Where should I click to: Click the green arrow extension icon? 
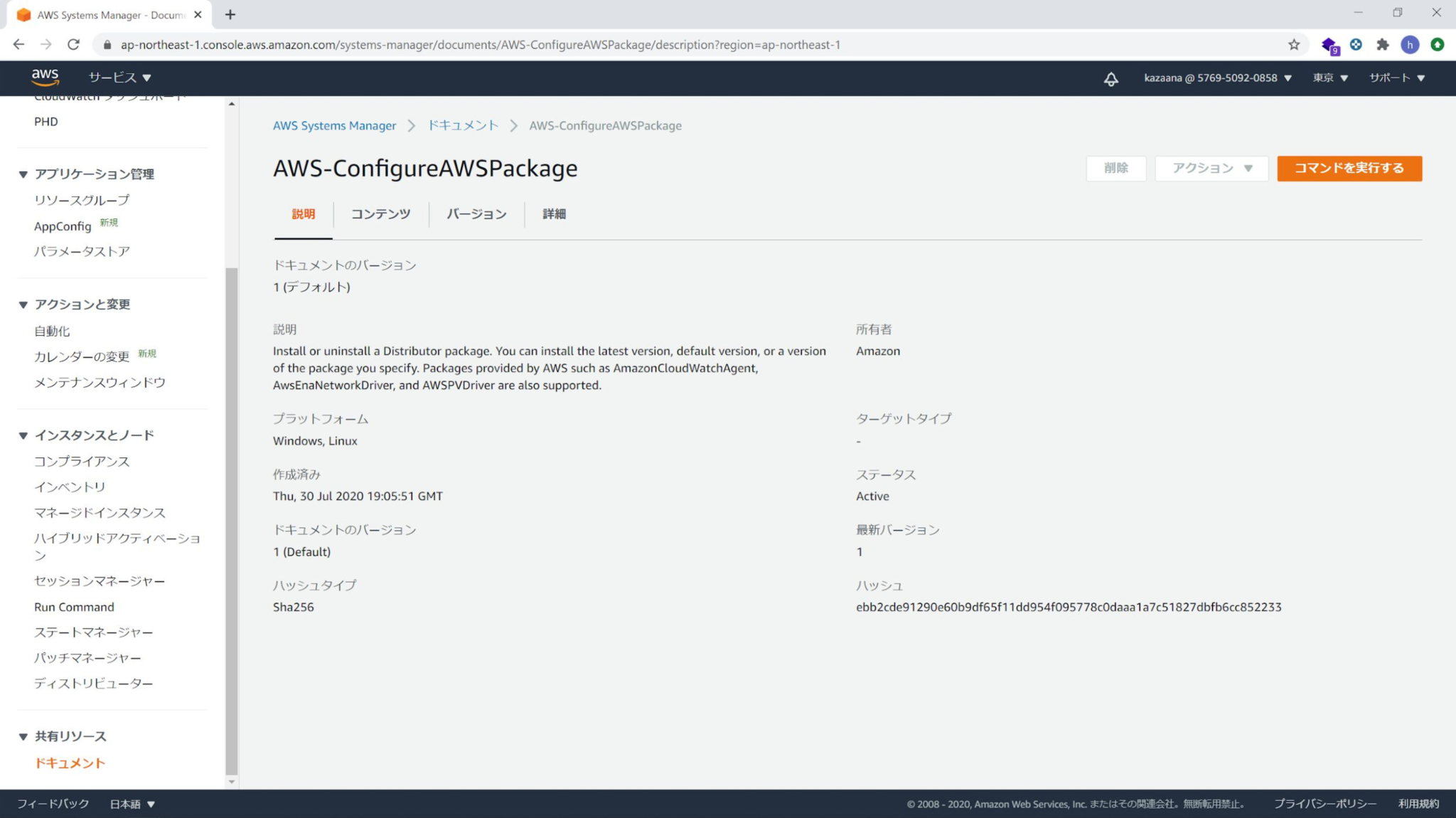1438,44
